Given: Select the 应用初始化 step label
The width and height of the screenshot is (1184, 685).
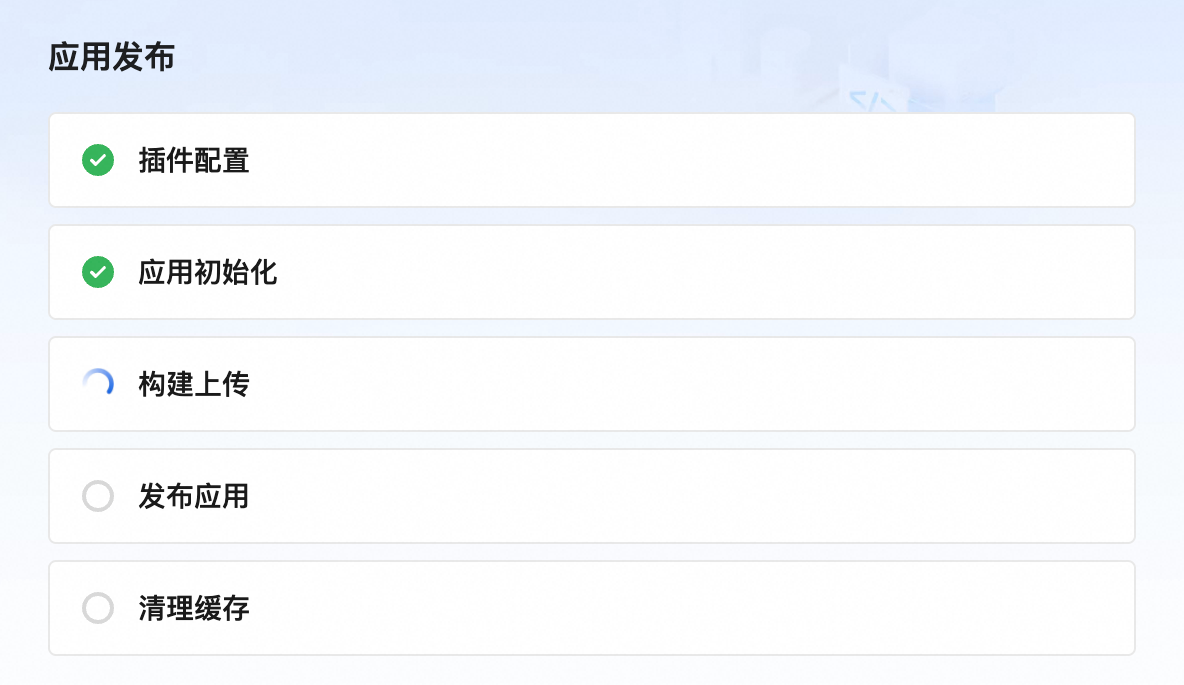Looking at the screenshot, I should 208,272.
